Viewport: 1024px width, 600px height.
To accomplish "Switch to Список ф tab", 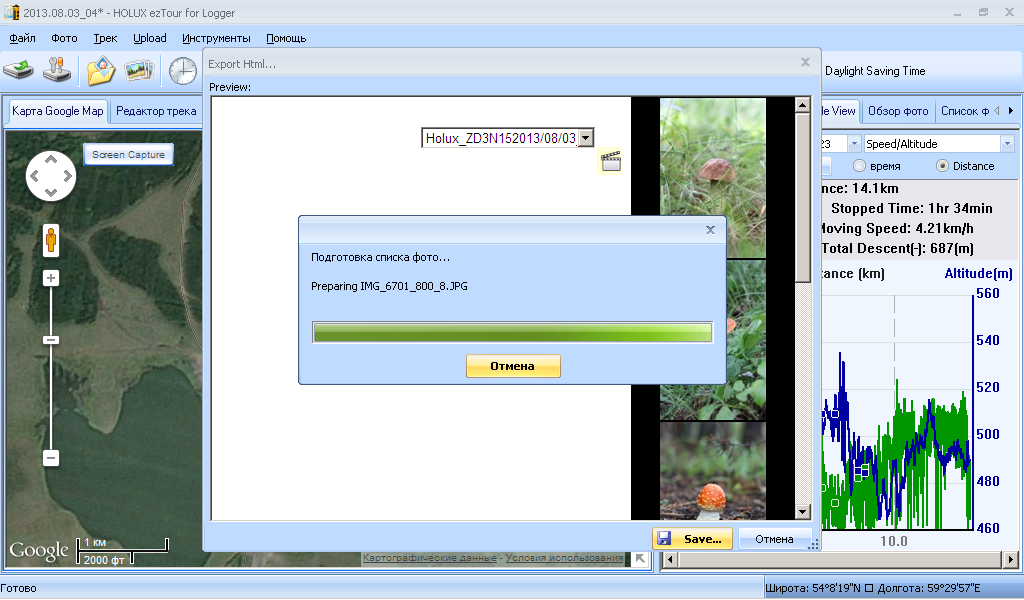I will [965, 111].
